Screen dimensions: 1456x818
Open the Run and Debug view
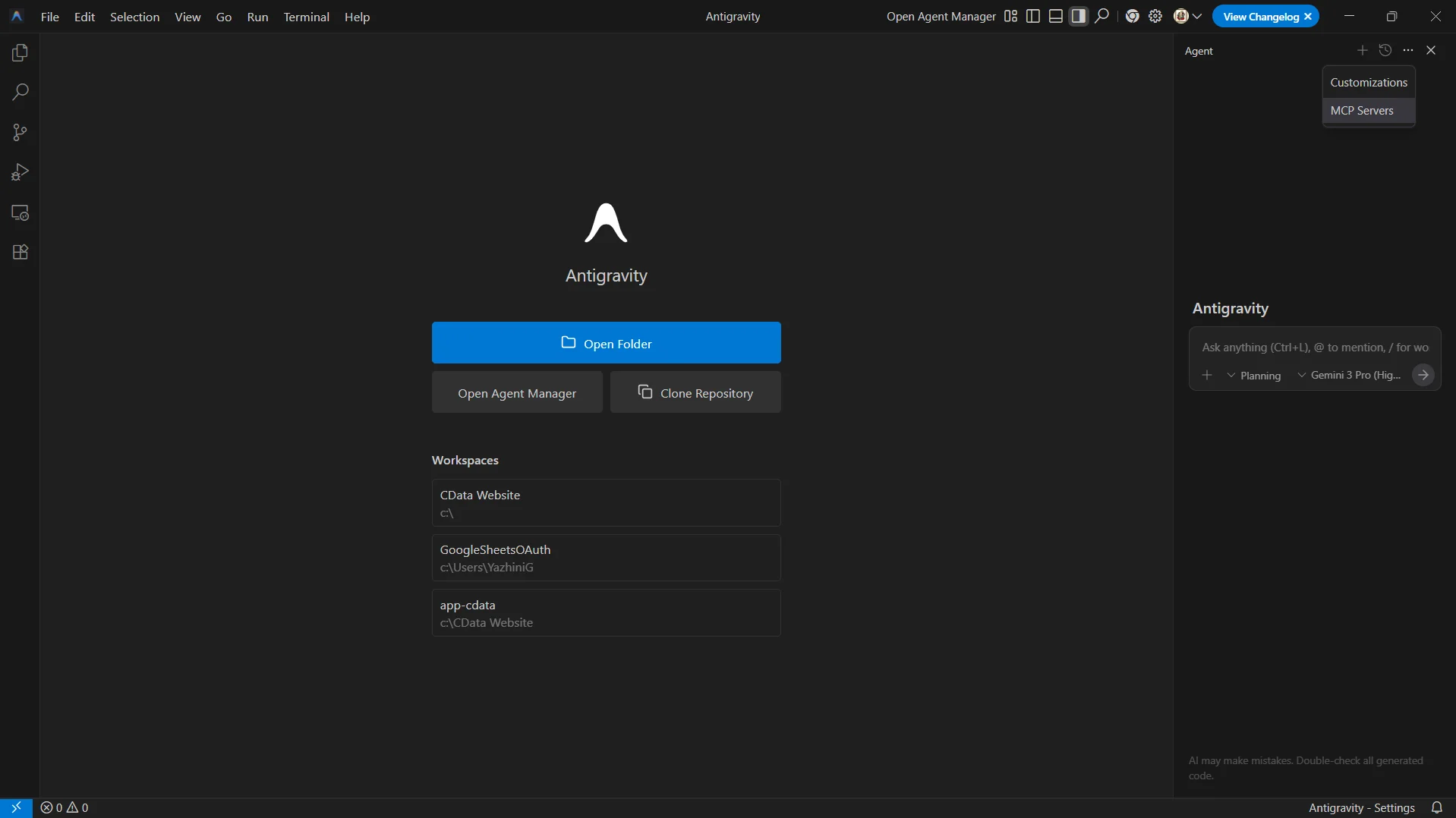click(x=20, y=172)
